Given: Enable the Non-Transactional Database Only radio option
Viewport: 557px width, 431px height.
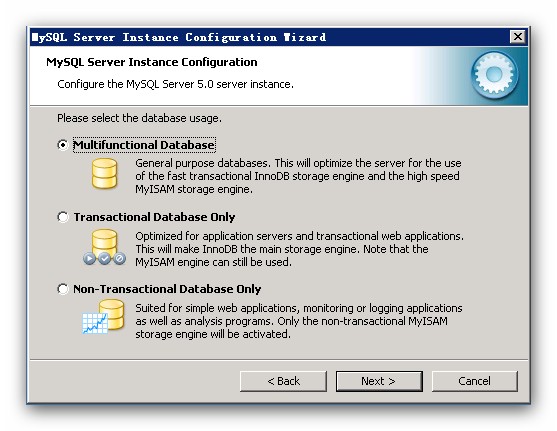Looking at the screenshot, I should 63,289.
